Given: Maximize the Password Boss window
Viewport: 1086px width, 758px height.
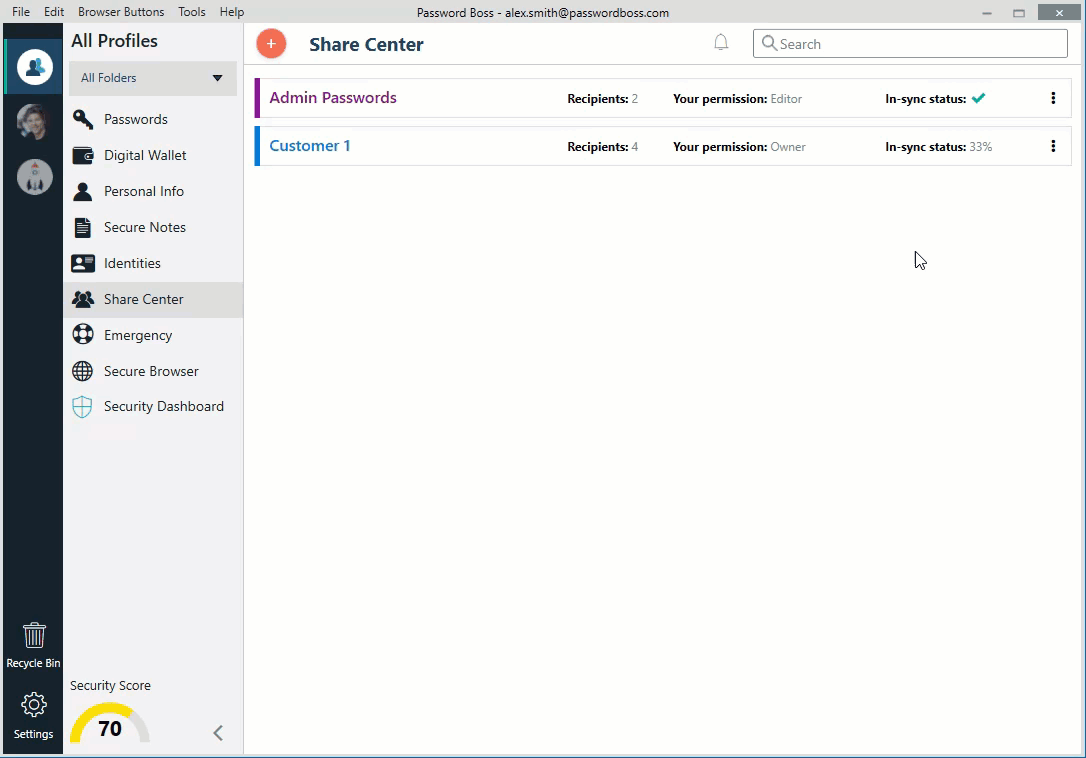Looking at the screenshot, I should pos(1018,12).
